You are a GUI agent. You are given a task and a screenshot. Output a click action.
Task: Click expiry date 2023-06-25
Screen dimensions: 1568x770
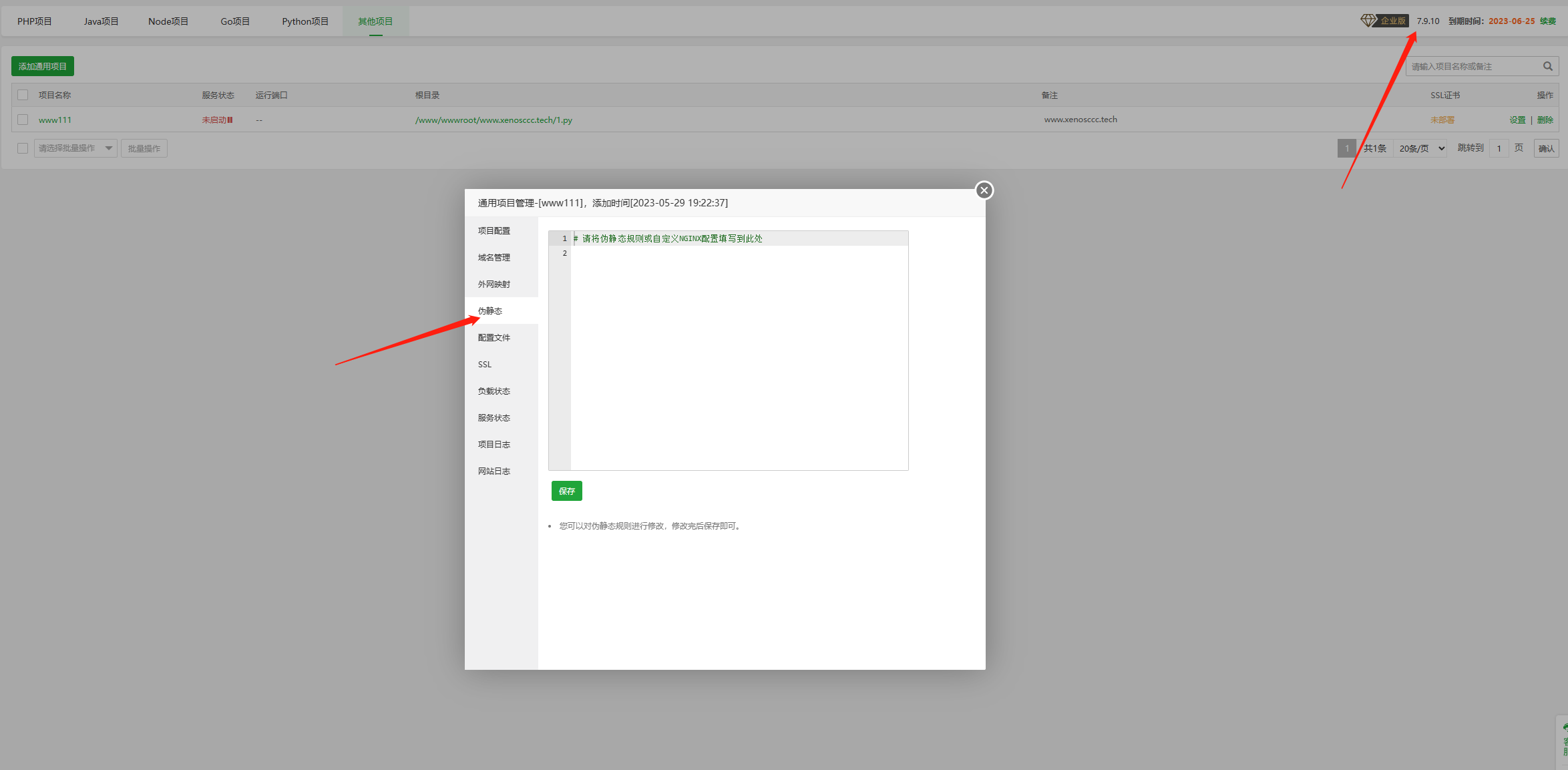tap(1512, 21)
